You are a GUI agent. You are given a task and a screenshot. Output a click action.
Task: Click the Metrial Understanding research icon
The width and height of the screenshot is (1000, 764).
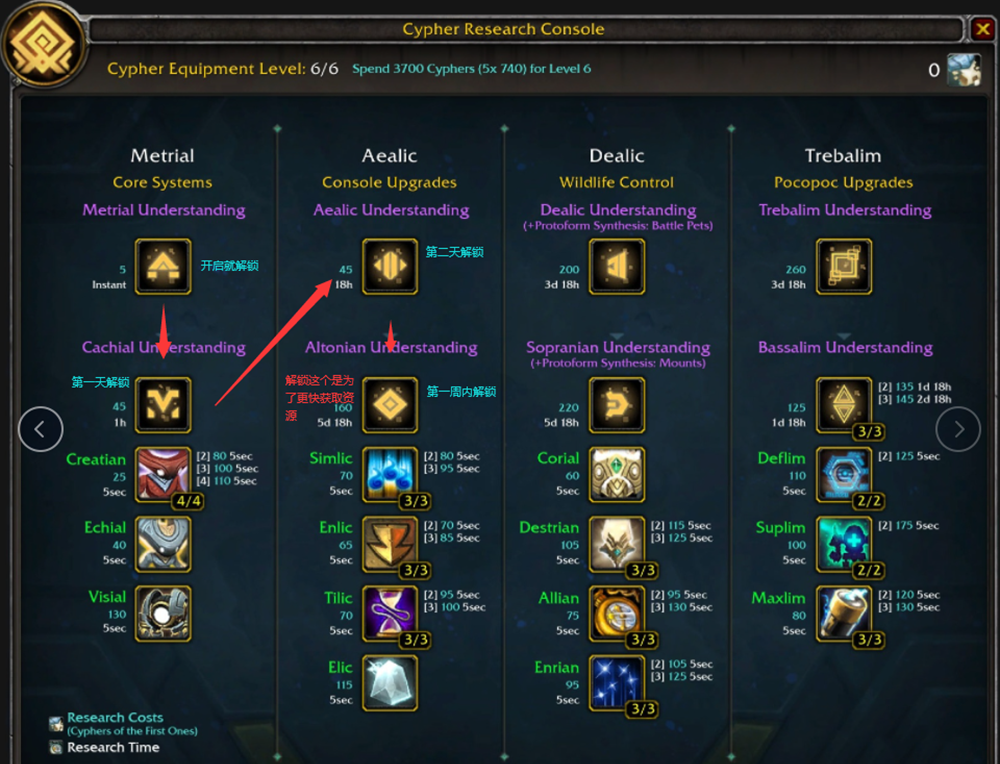click(x=163, y=267)
